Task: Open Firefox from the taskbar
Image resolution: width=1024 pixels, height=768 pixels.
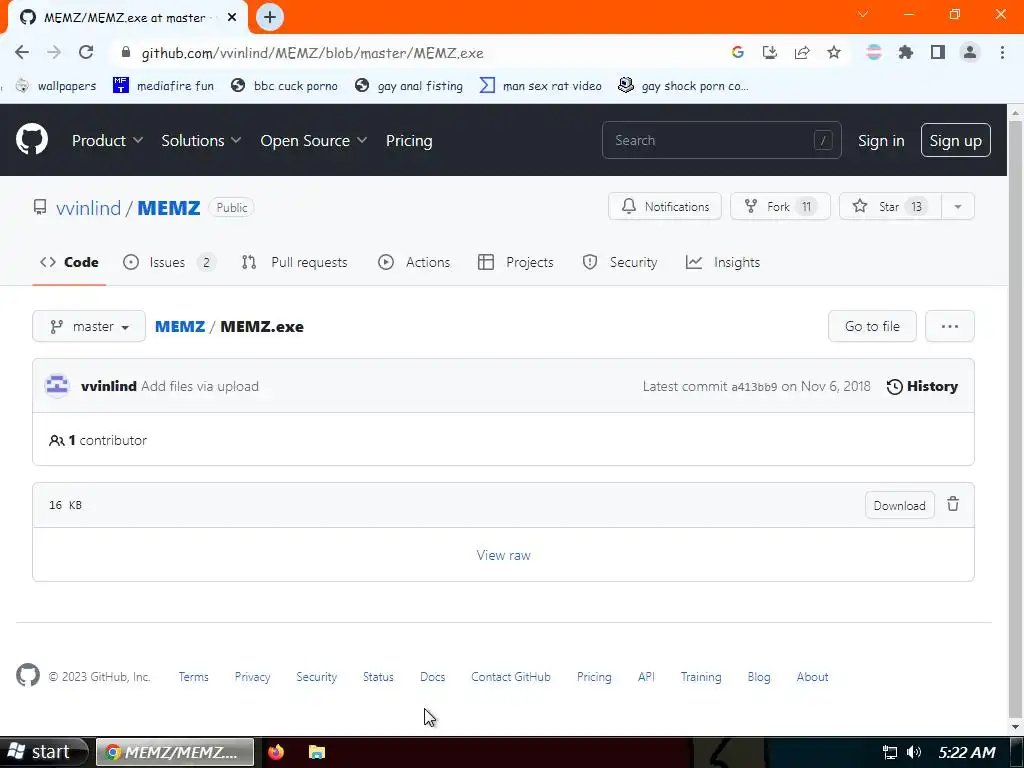Action: (x=276, y=752)
